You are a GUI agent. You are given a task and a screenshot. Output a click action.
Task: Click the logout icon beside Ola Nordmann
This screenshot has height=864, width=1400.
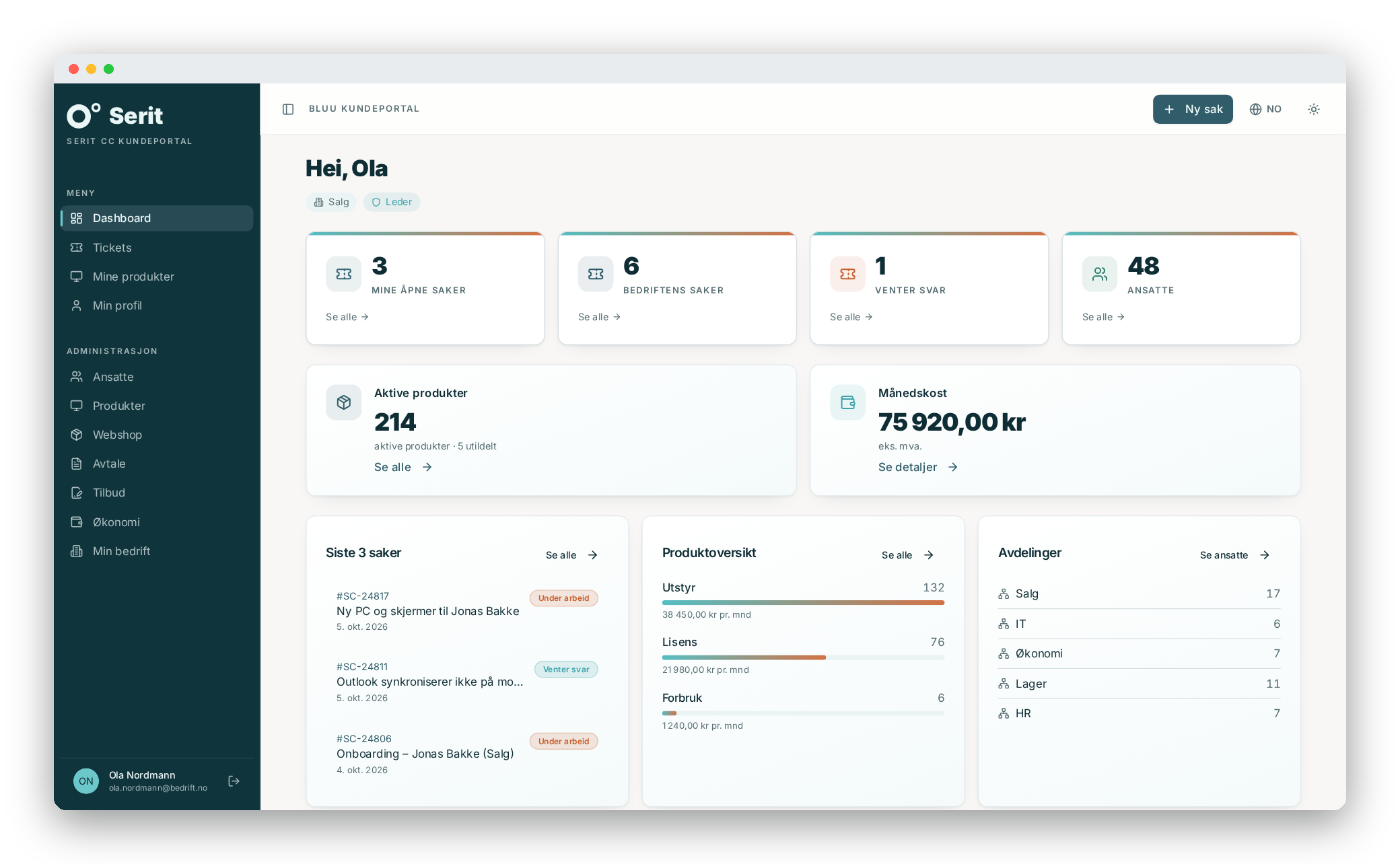pos(234,781)
